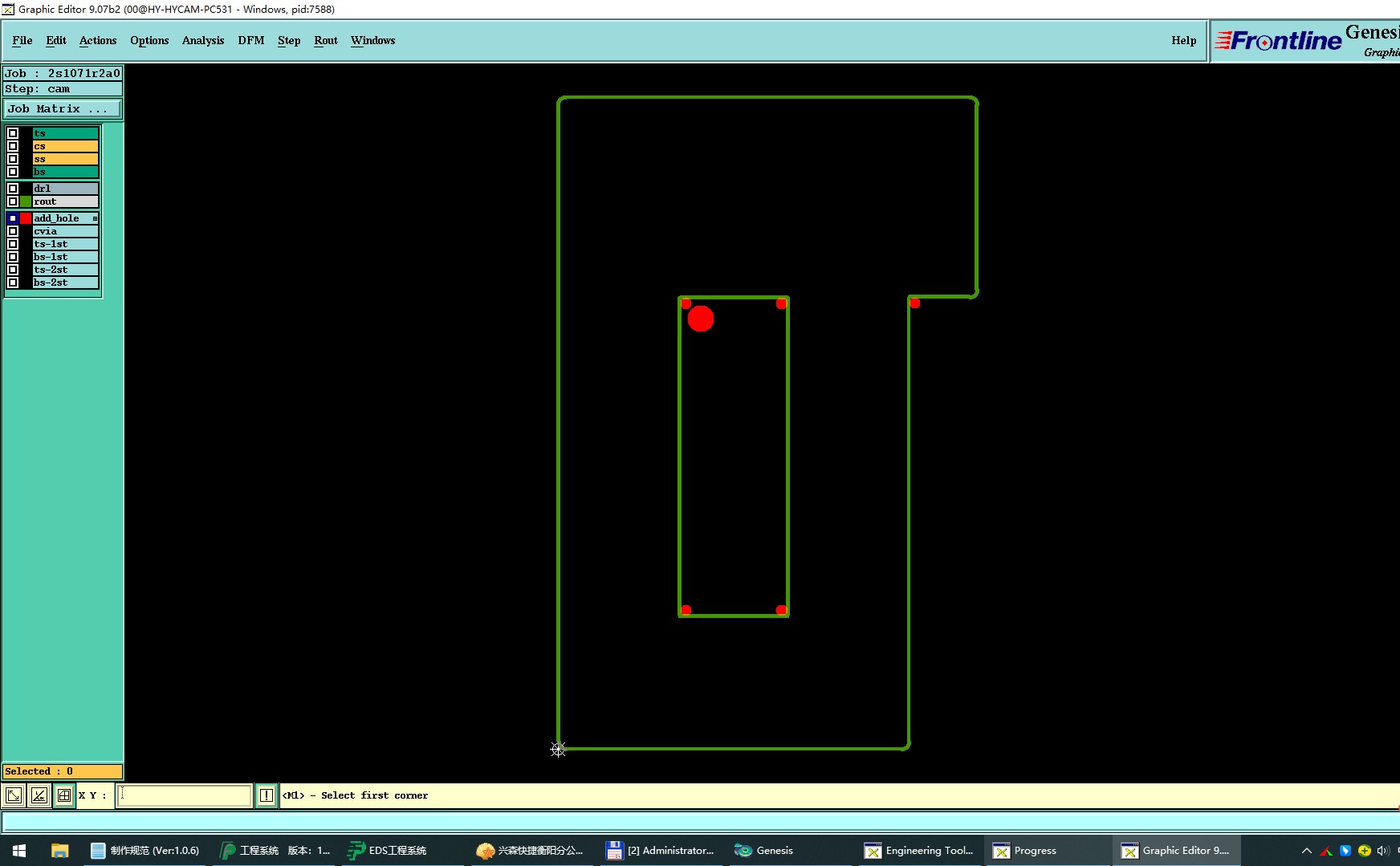The height and width of the screenshot is (866, 1400).
Task: Open the Edit menu
Action: pyautogui.click(x=56, y=40)
